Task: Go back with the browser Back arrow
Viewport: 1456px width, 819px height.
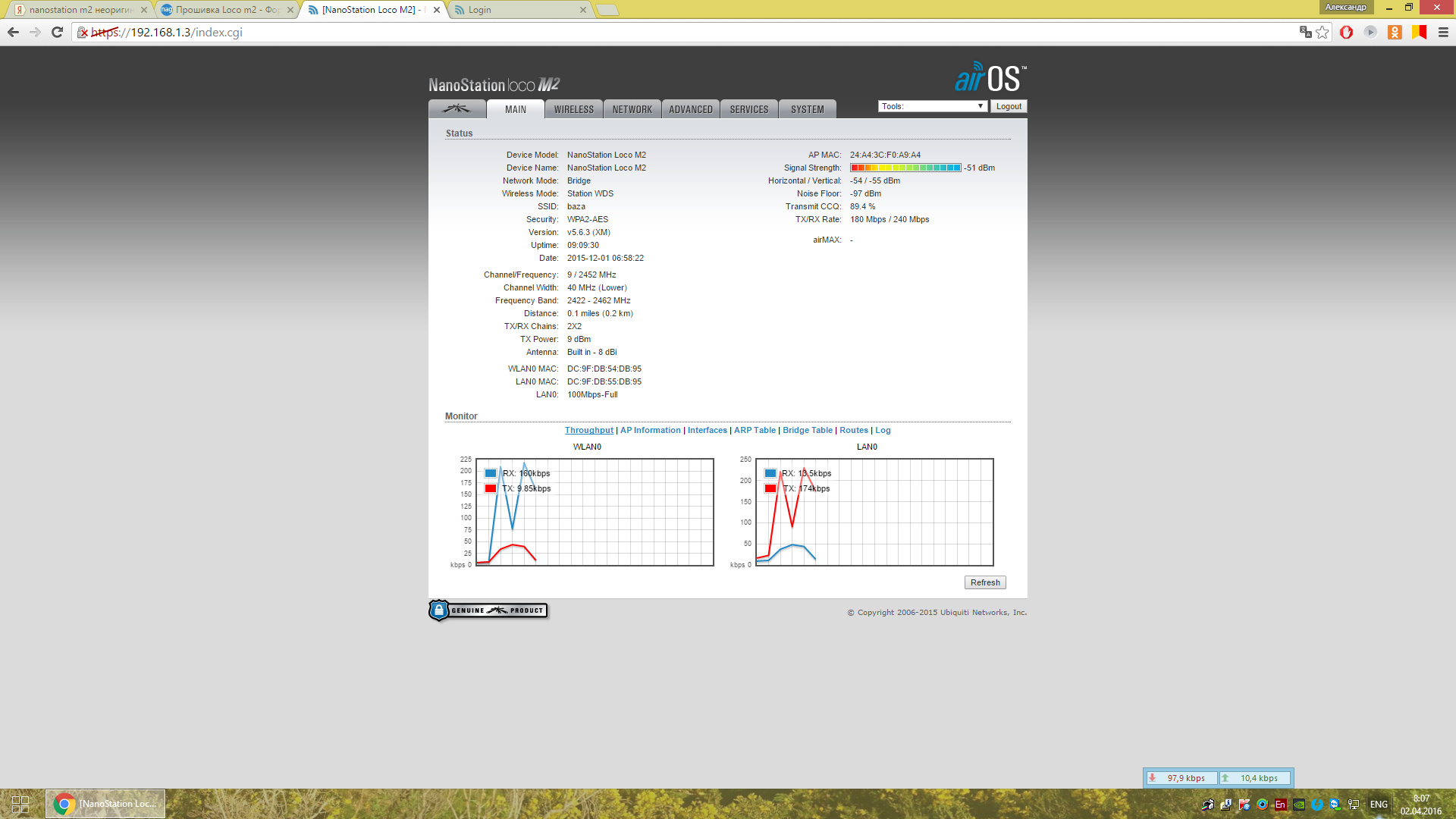Action: (x=13, y=32)
